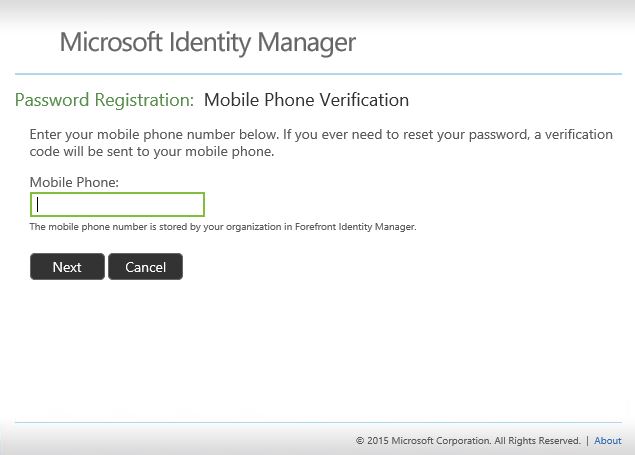This screenshot has width=635, height=455.
Task: Click the divider line above the footer
Action: (x=318, y=423)
